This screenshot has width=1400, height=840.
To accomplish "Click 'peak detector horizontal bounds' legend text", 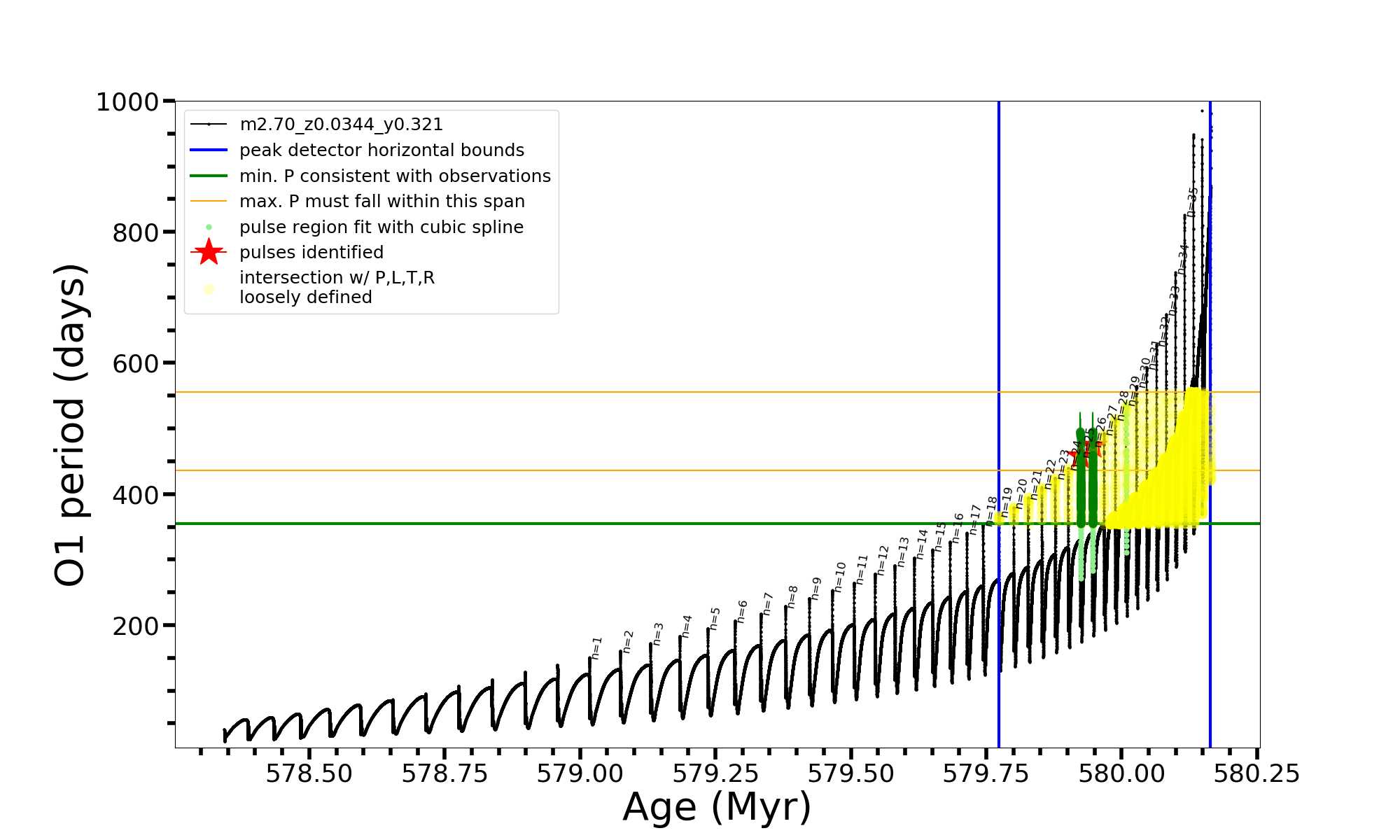I will click(x=381, y=150).
